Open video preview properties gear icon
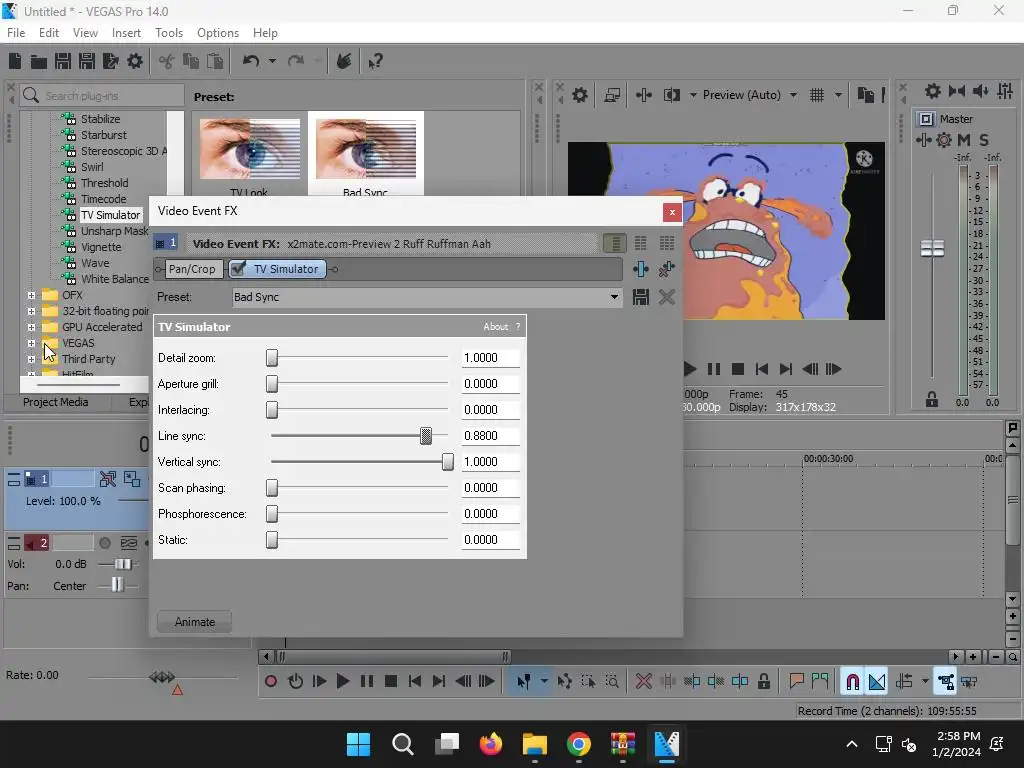 point(579,95)
